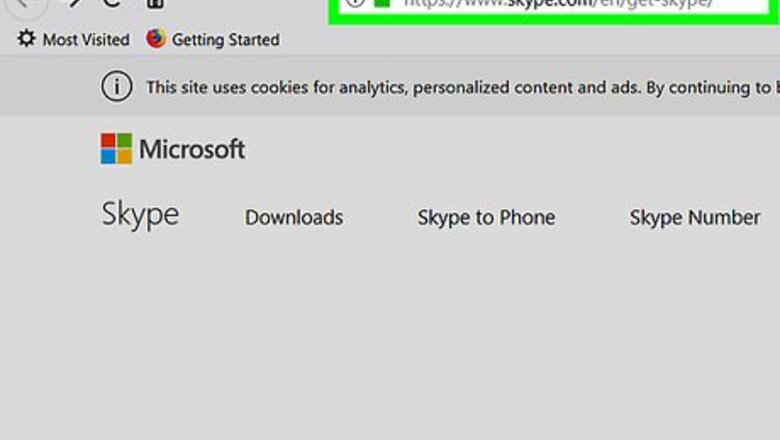Click the Forward arrow button
780x440 pixels.
[73, 4]
